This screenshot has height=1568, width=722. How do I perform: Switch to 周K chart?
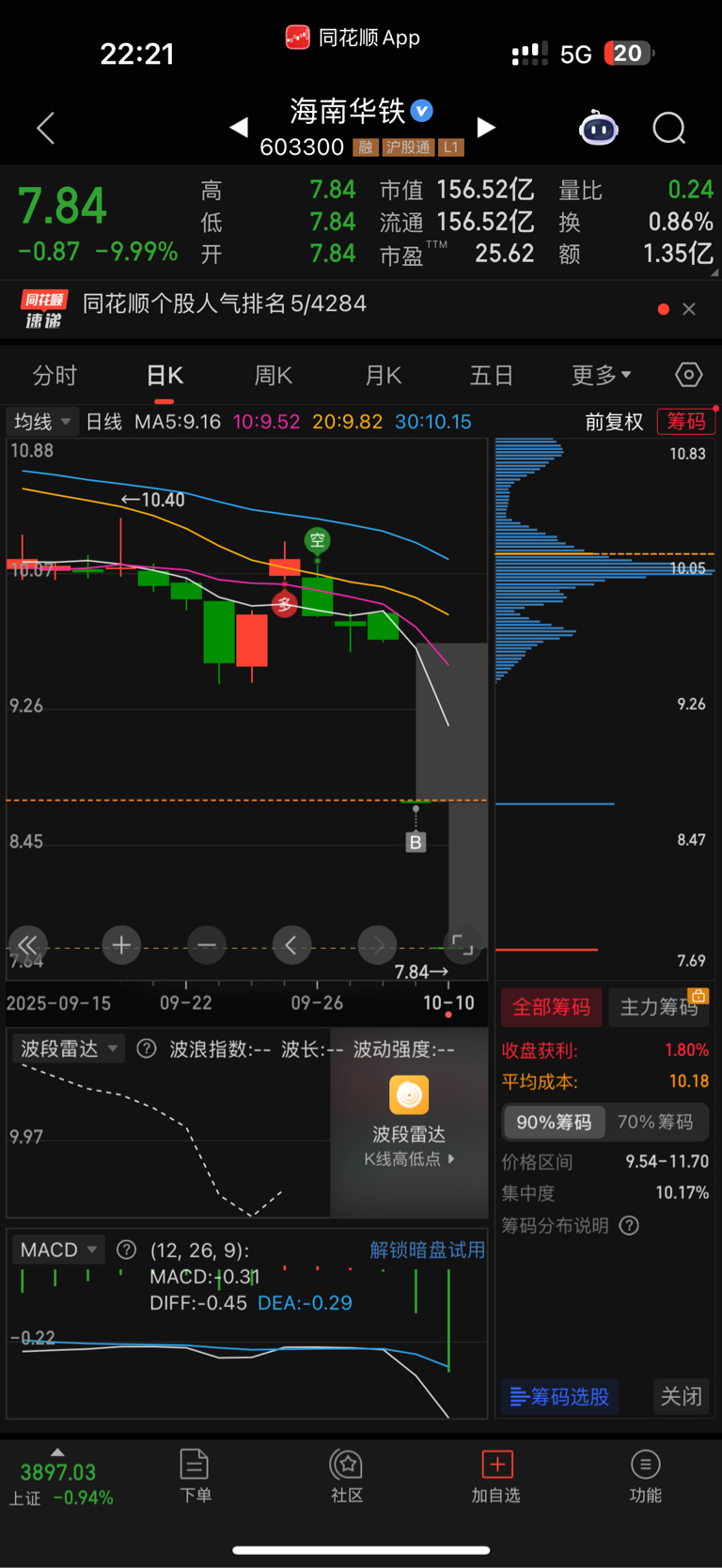pyautogui.click(x=274, y=376)
